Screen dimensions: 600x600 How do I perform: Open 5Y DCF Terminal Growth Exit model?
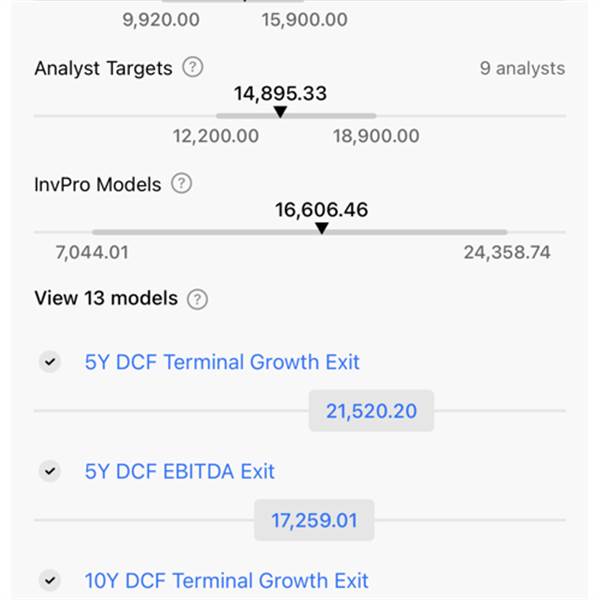click(222, 362)
